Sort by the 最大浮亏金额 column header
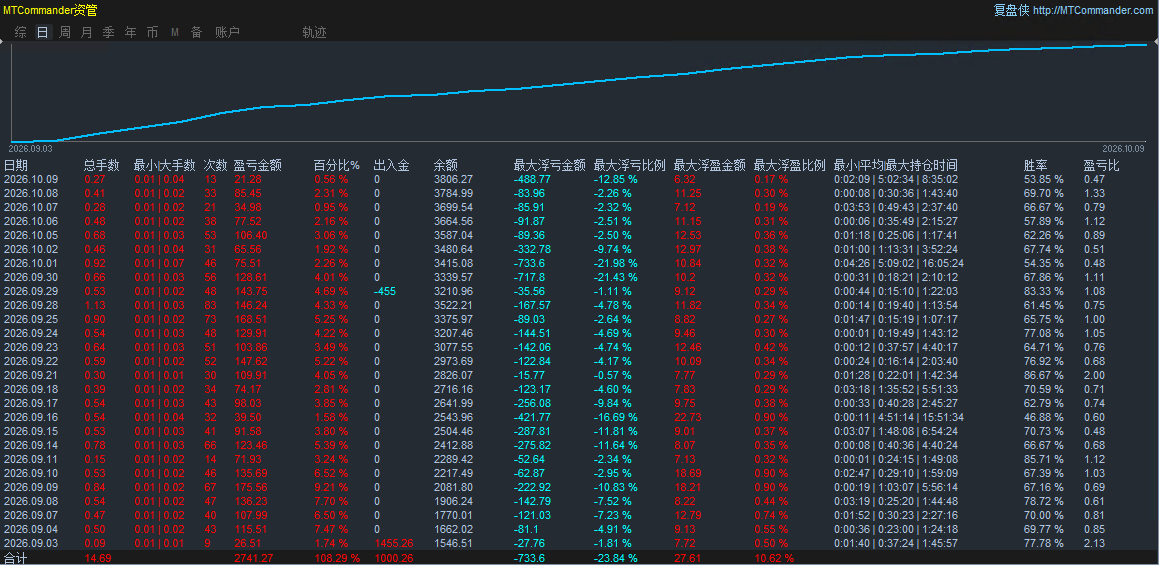The height and width of the screenshot is (565, 1159). tap(550, 166)
